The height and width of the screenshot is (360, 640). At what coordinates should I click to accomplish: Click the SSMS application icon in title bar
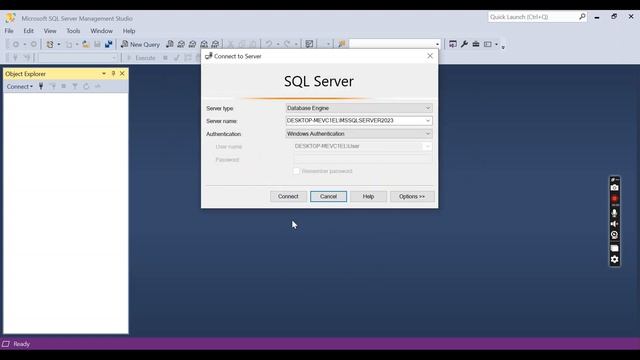pos(10,18)
